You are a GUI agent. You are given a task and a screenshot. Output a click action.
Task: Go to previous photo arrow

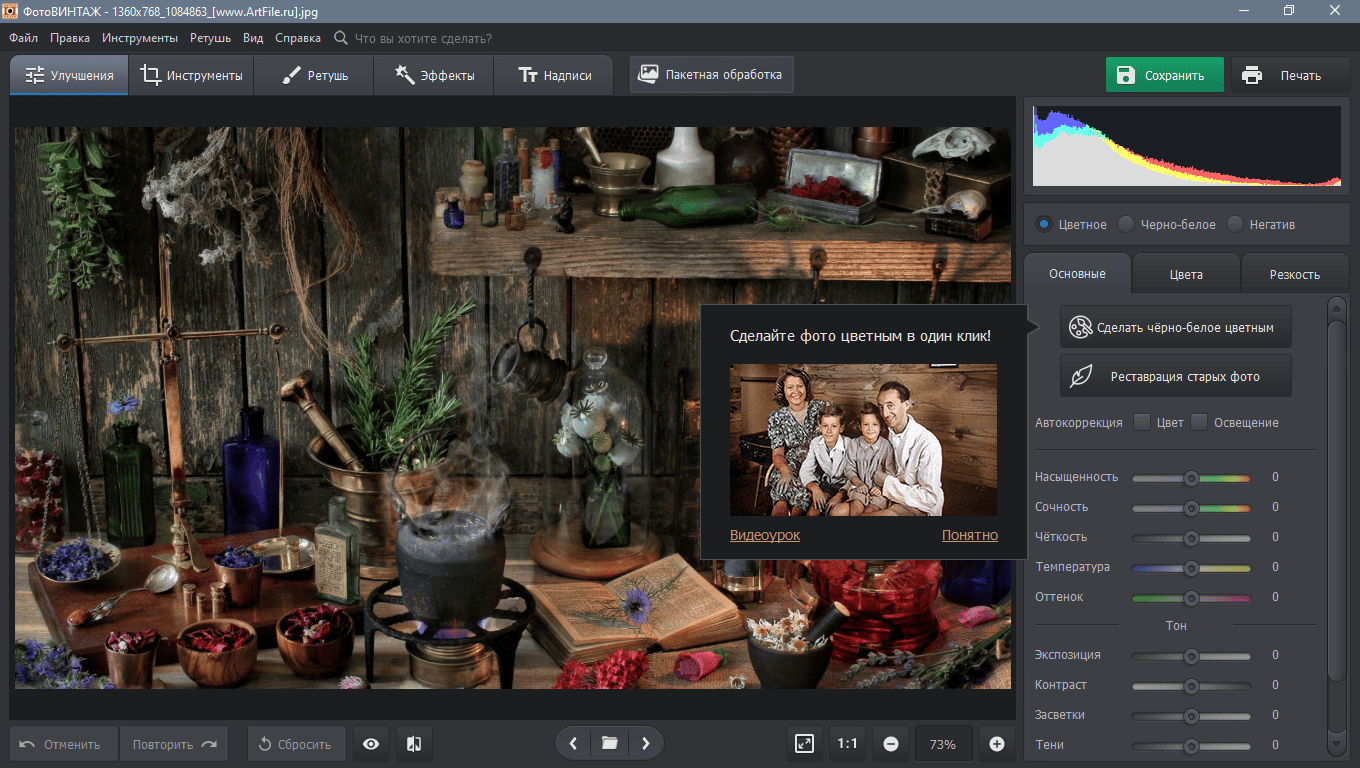coord(573,744)
